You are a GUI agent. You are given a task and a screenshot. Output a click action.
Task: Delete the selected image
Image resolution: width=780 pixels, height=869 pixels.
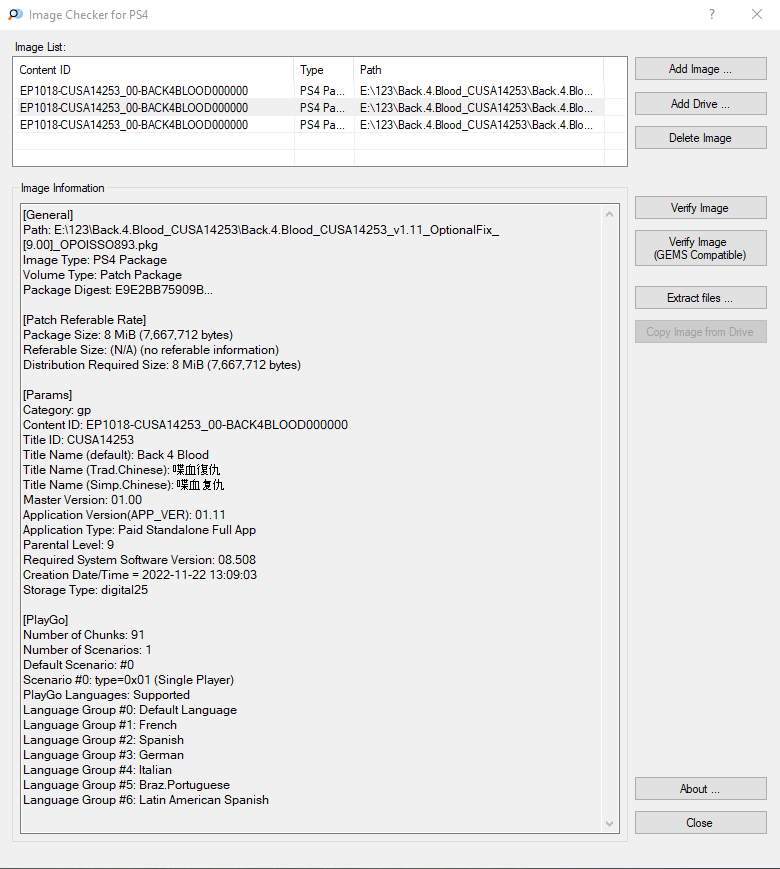701,138
